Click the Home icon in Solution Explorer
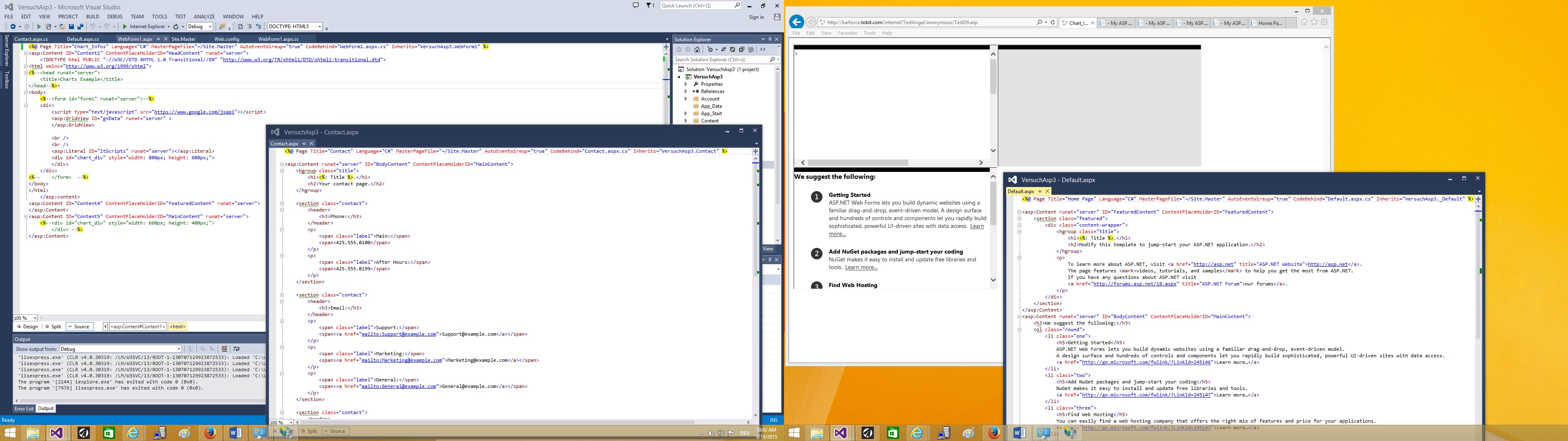The image size is (1568, 441). 697,49
